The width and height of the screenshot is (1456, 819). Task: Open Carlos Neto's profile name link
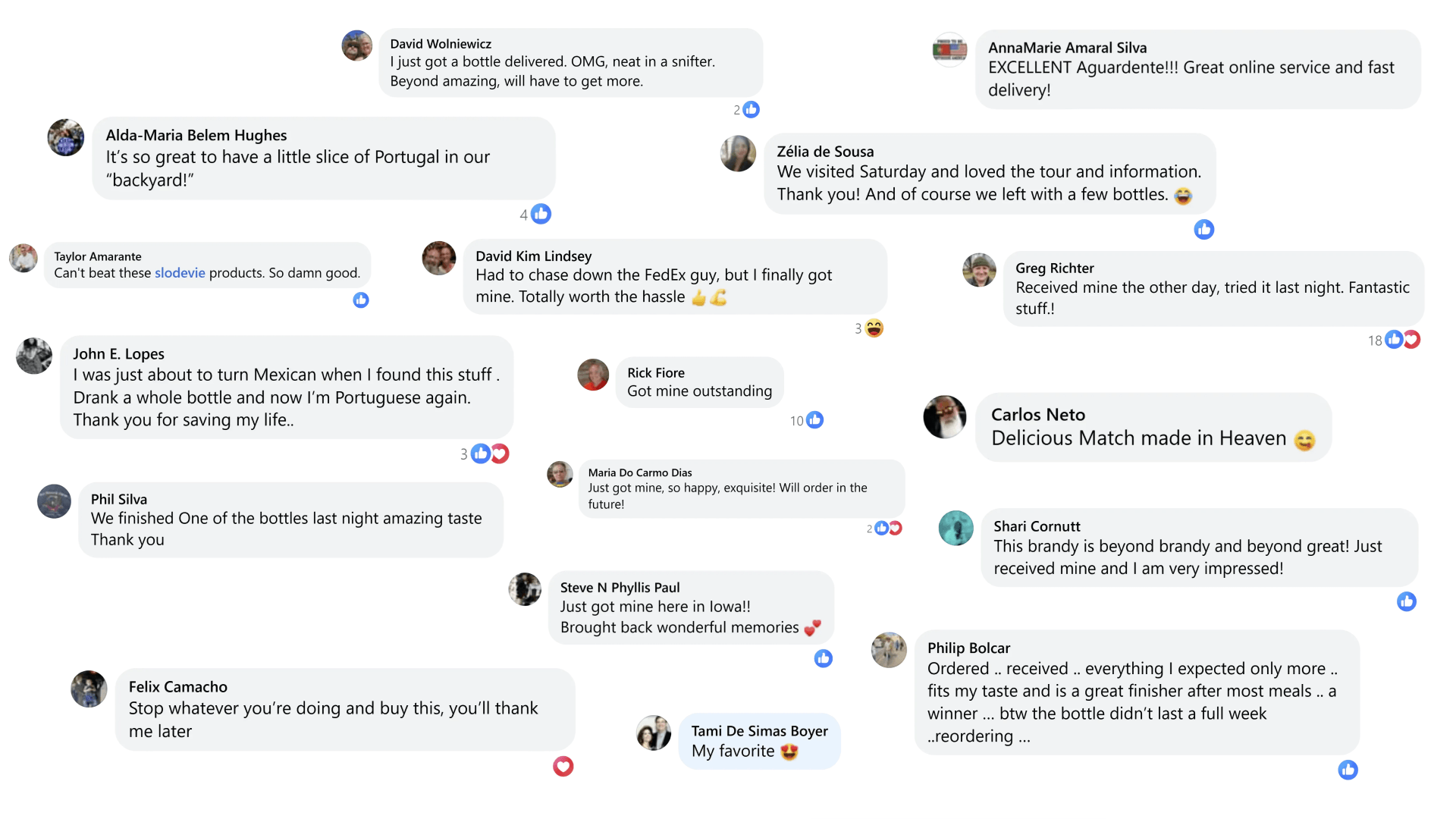tap(1037, 415)
